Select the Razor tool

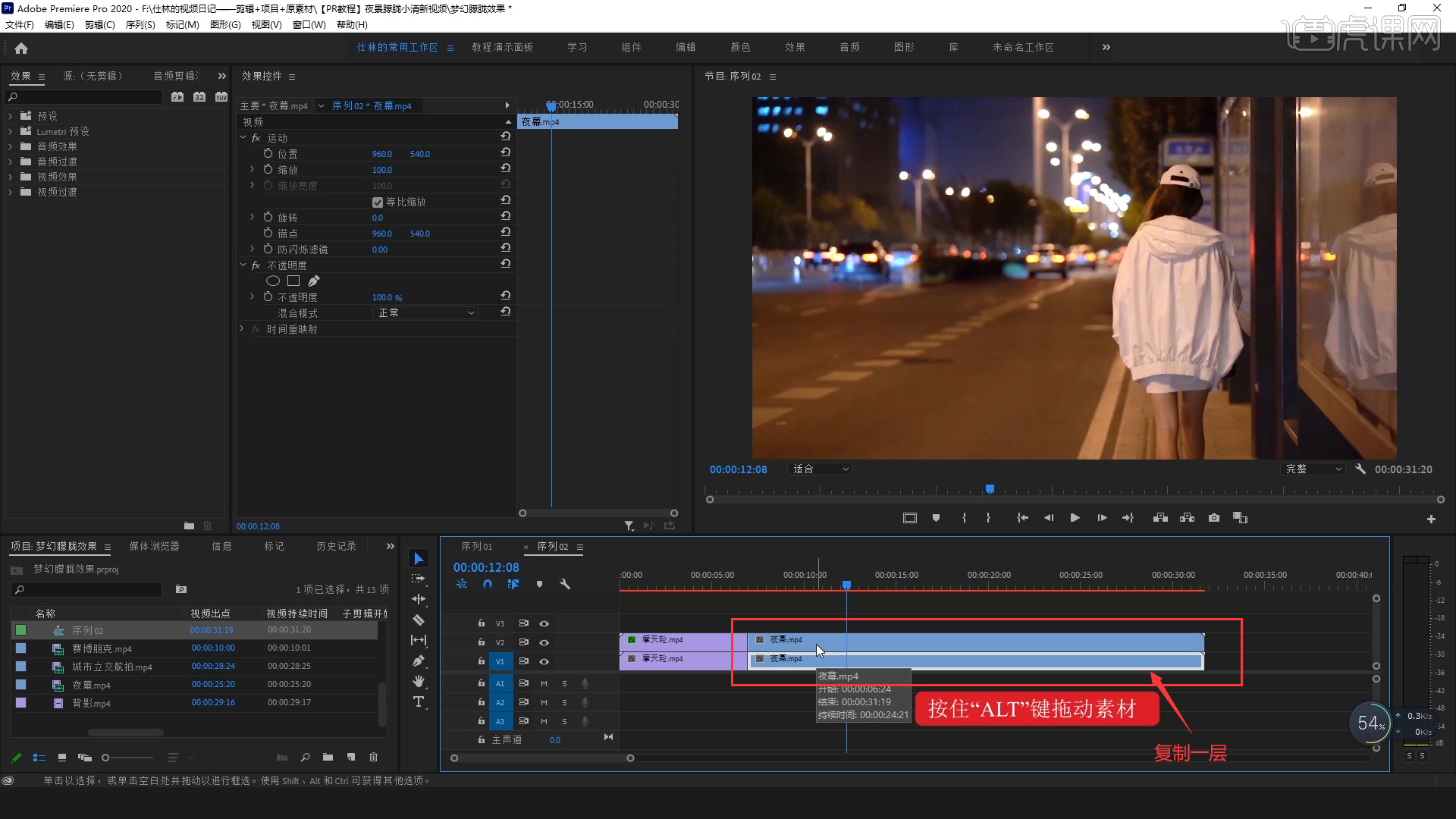pos(419,620)
